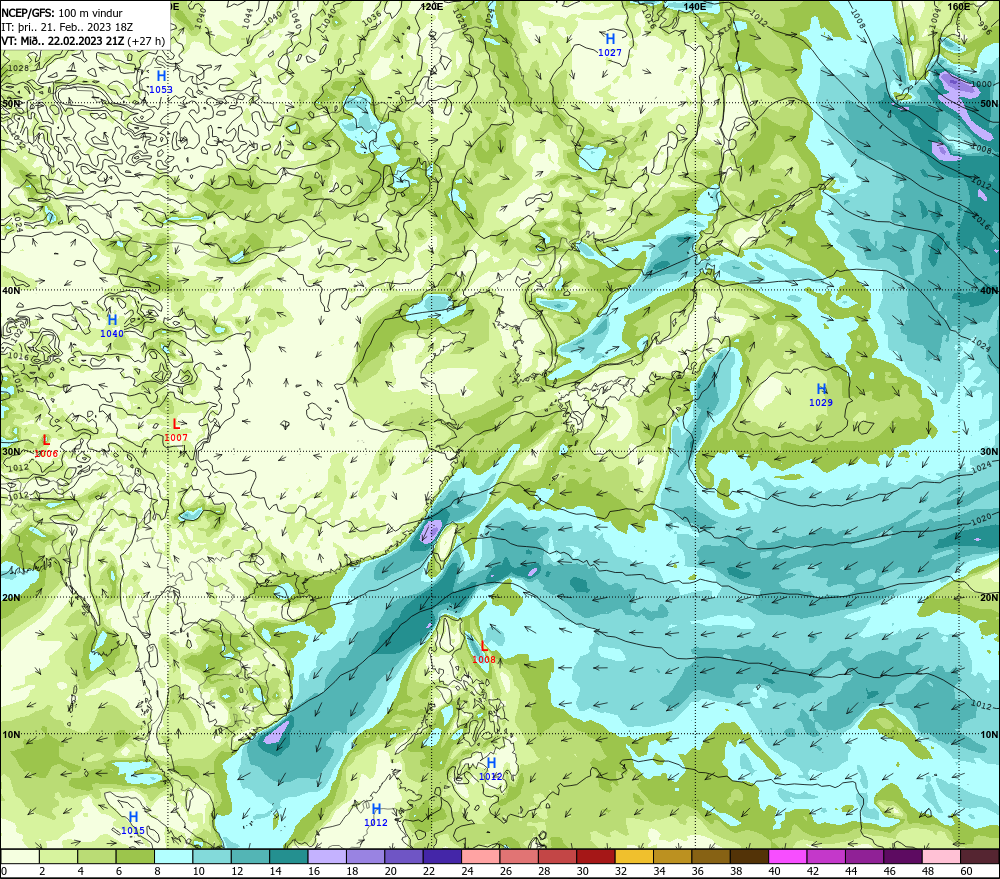This screenshot has width=1000, height=879.
Task: Select the golden yellow 32–34 legend swatch
Action: click(x=634, y=857)
